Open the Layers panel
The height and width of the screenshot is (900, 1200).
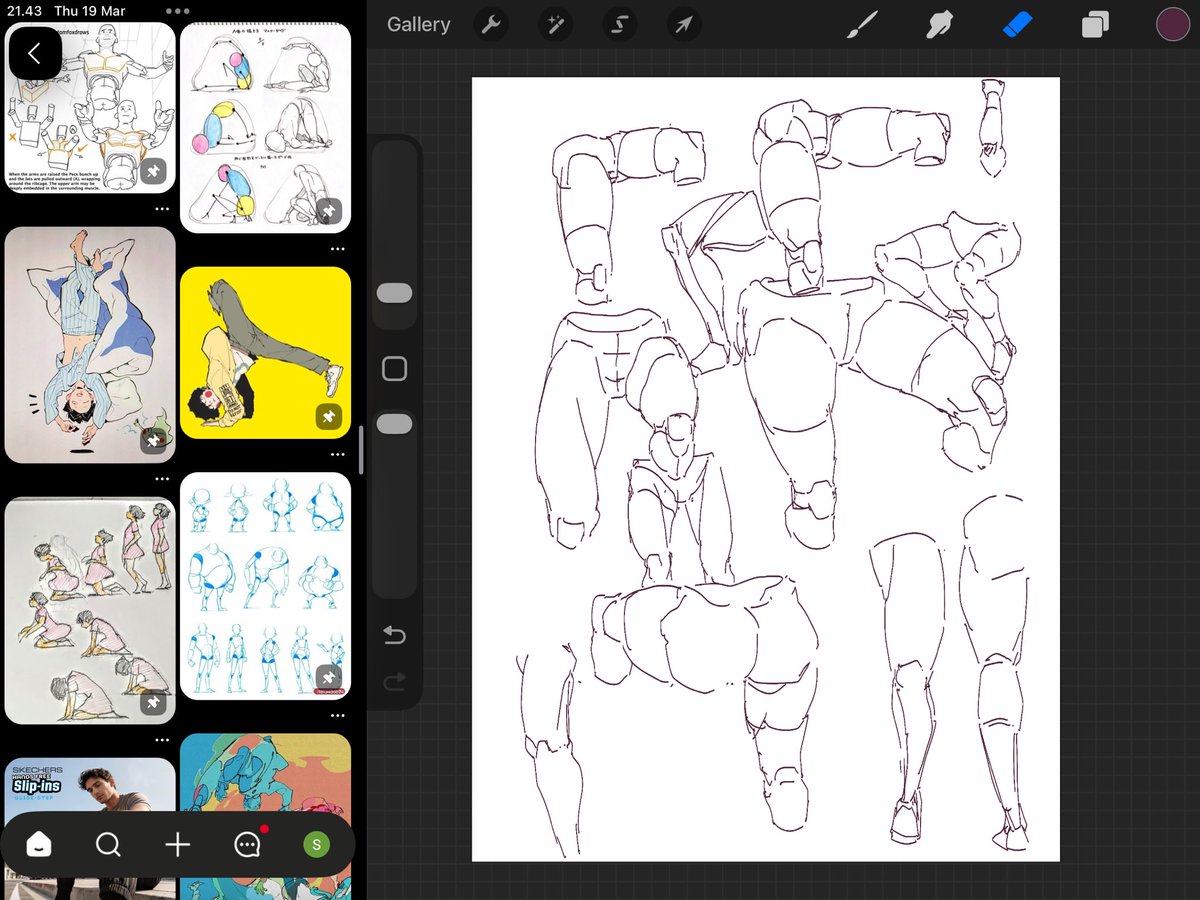coord(1095,25)
